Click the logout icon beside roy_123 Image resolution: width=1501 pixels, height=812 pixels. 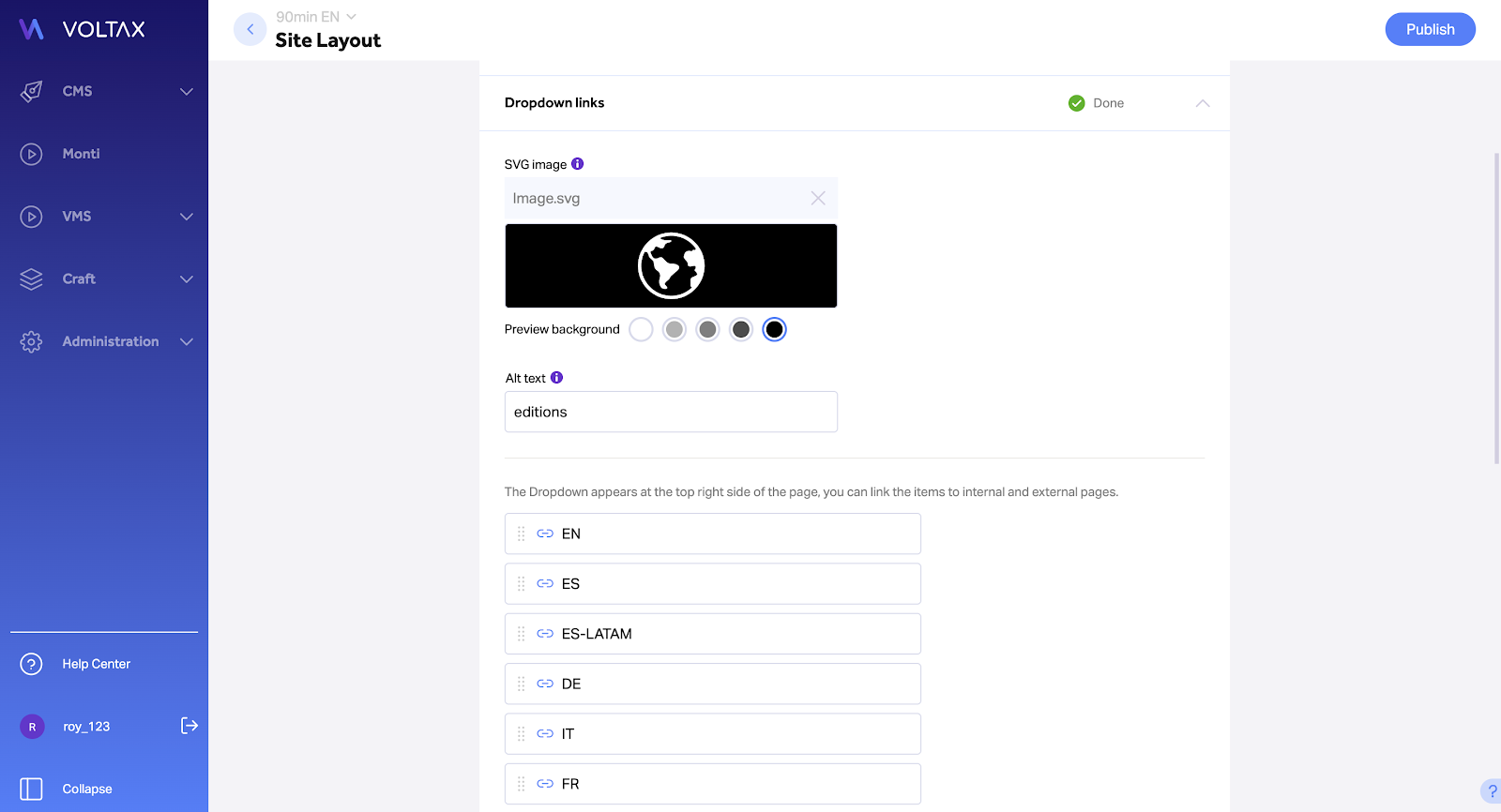pos(190,726)
